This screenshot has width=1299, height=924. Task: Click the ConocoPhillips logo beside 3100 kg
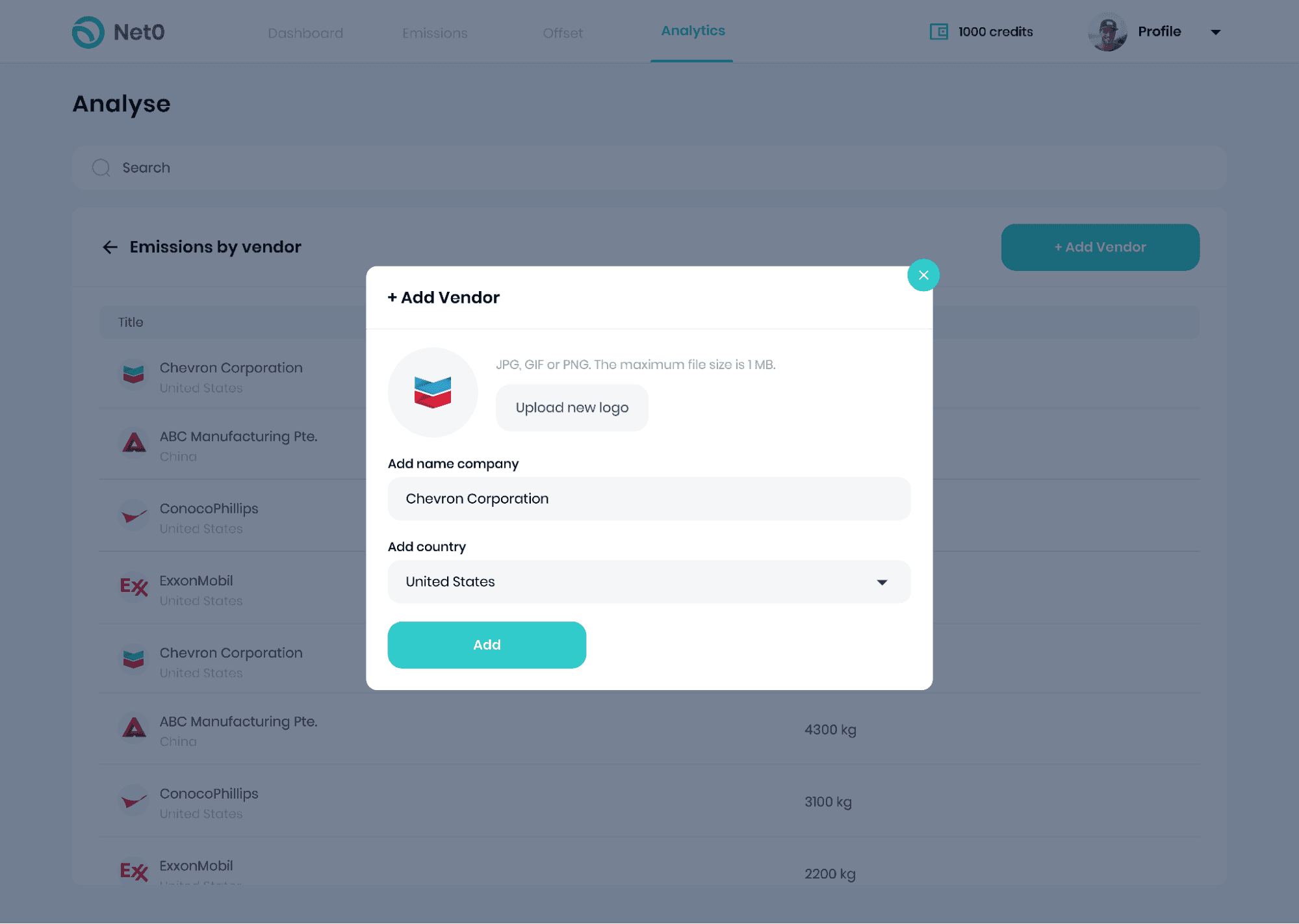point(134,800)
